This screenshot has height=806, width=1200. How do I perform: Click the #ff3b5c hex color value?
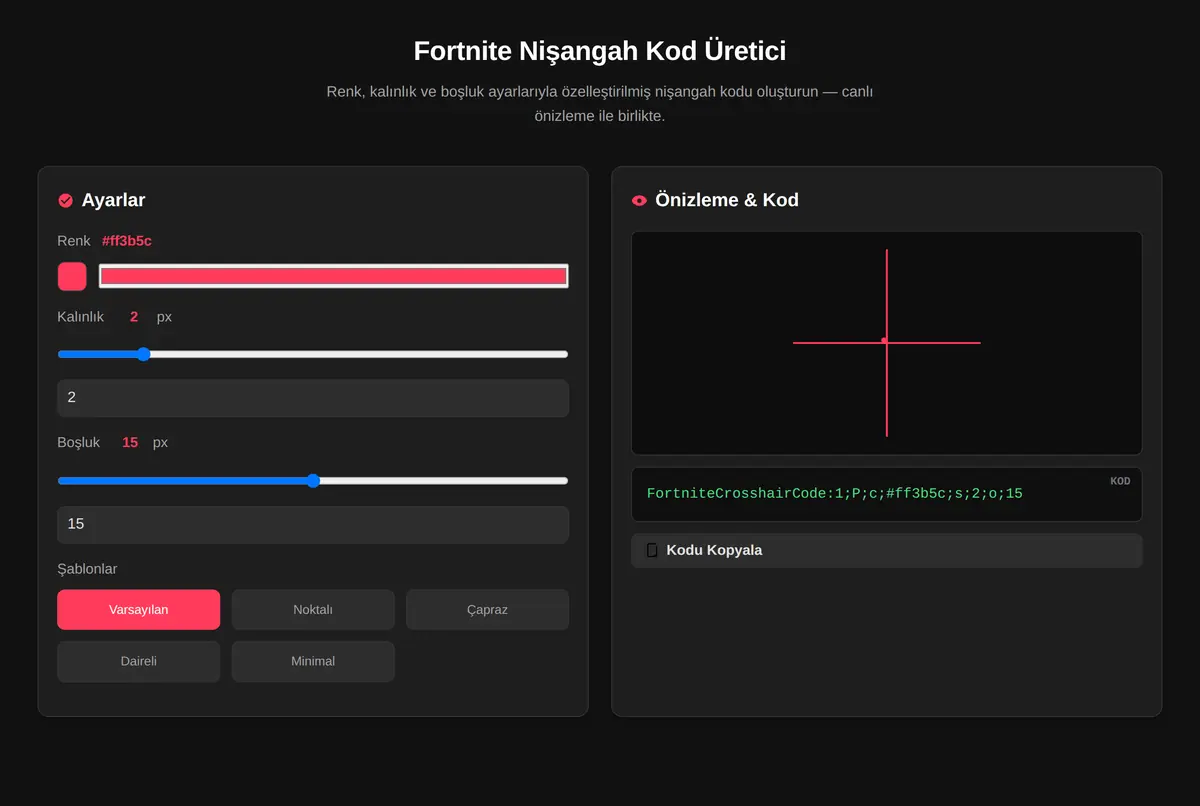(x=127, y=241)
